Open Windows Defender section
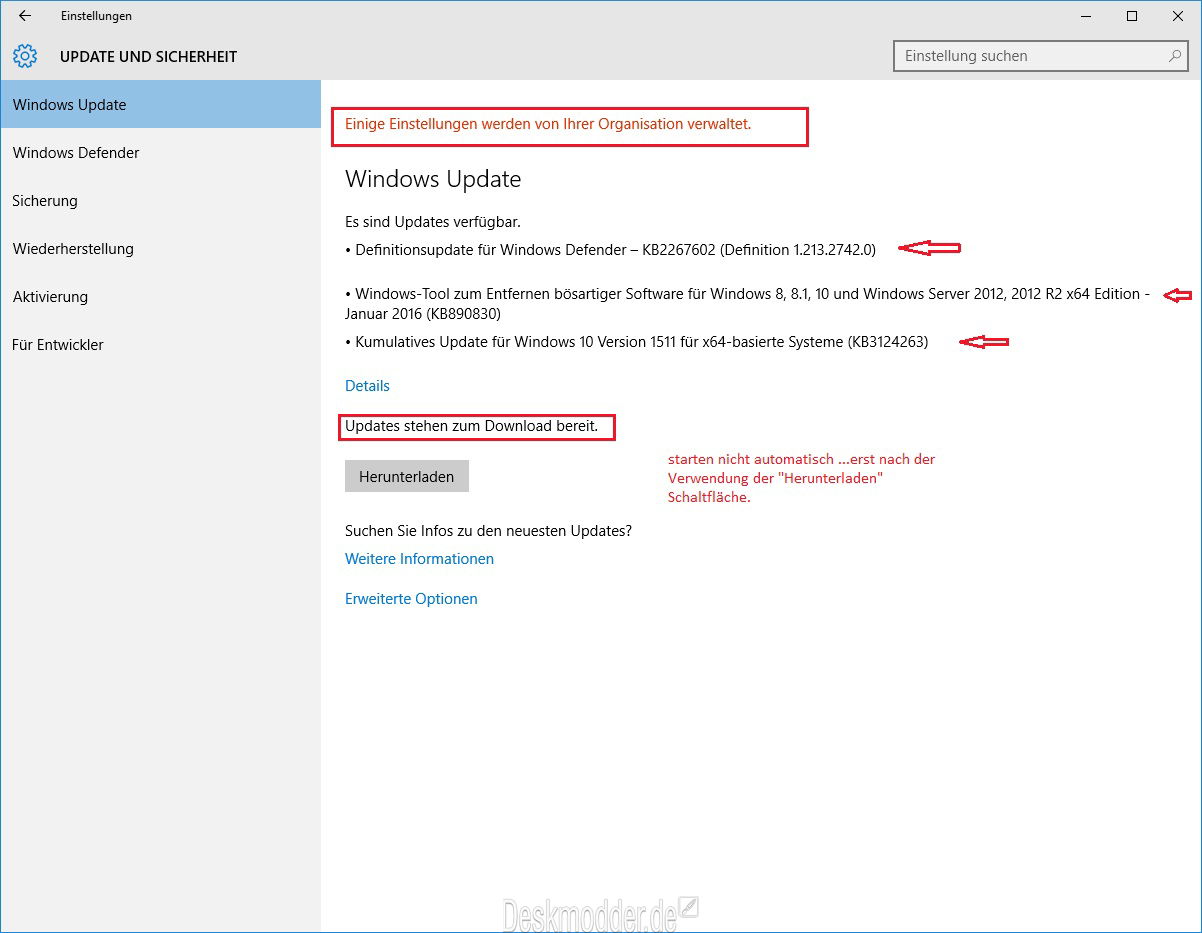The width and height of the screenshot is (1202, 933). tap(160, 152)
